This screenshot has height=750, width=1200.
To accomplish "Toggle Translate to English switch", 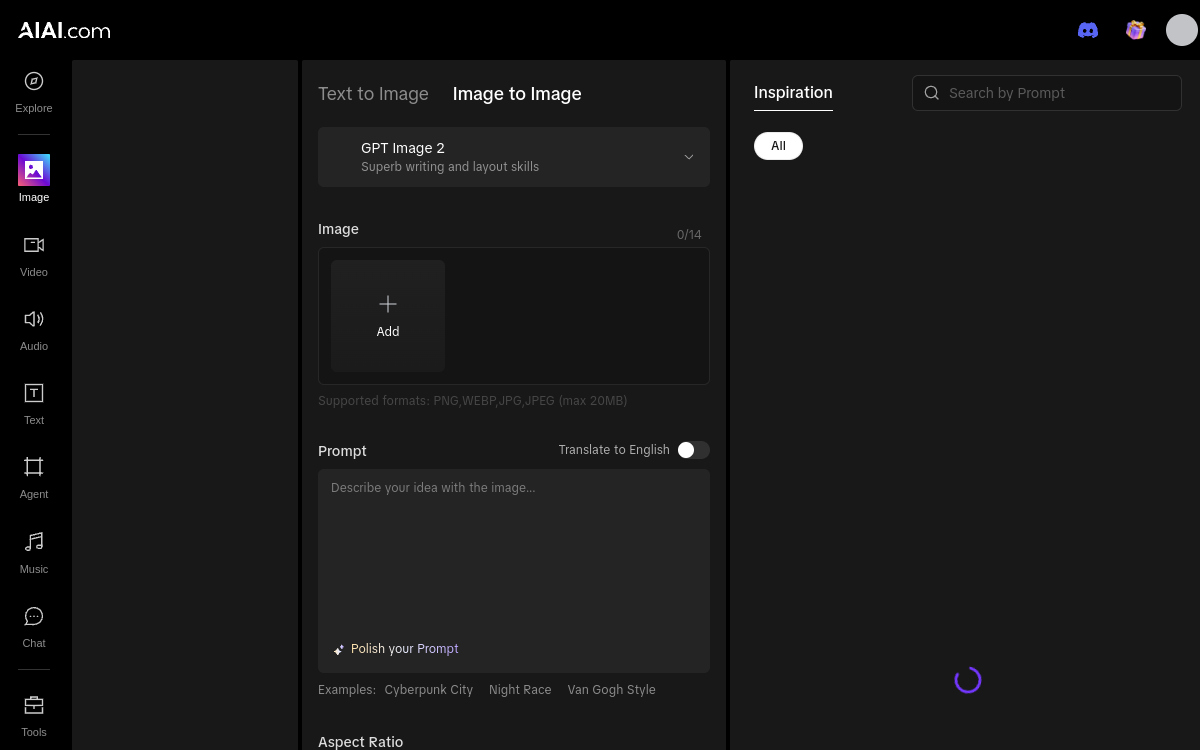I will pos(693,450).
